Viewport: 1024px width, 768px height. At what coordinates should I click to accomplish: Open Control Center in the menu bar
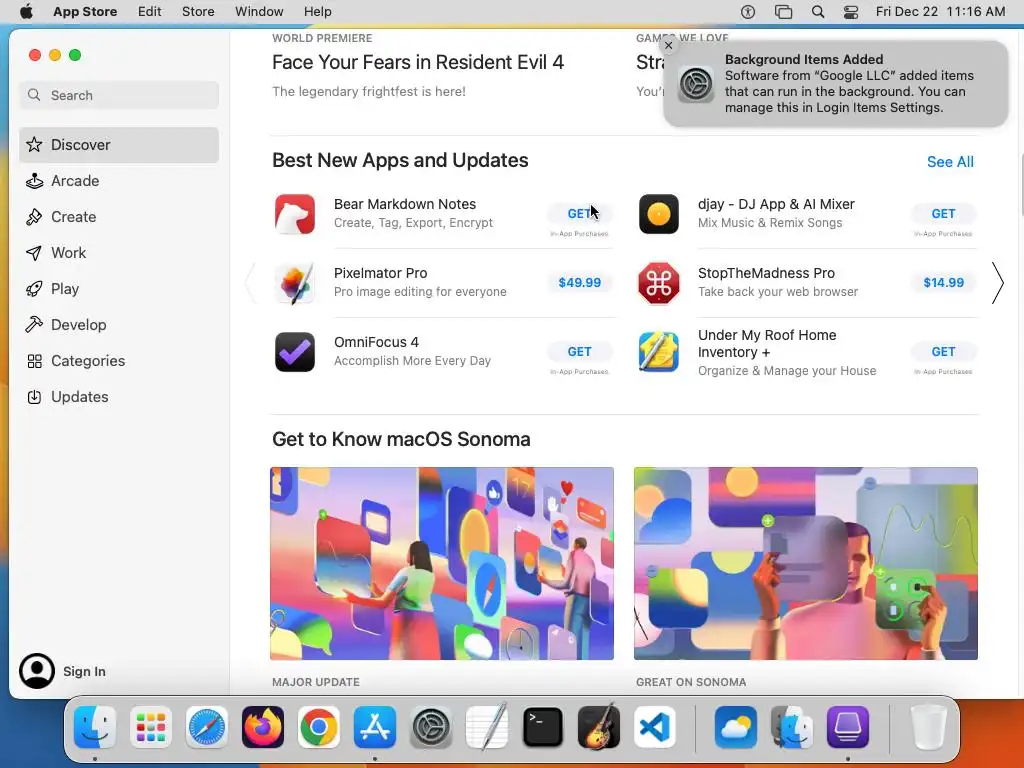coord(851,12)
